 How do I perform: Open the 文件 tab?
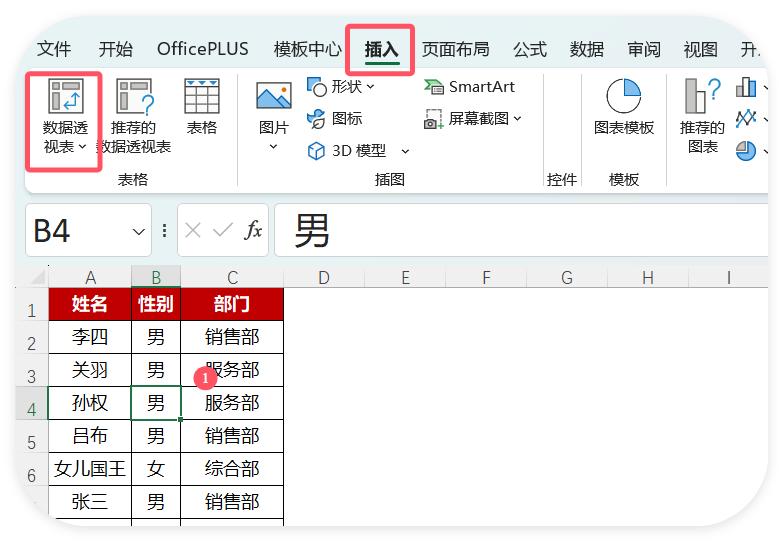[54, 49]
